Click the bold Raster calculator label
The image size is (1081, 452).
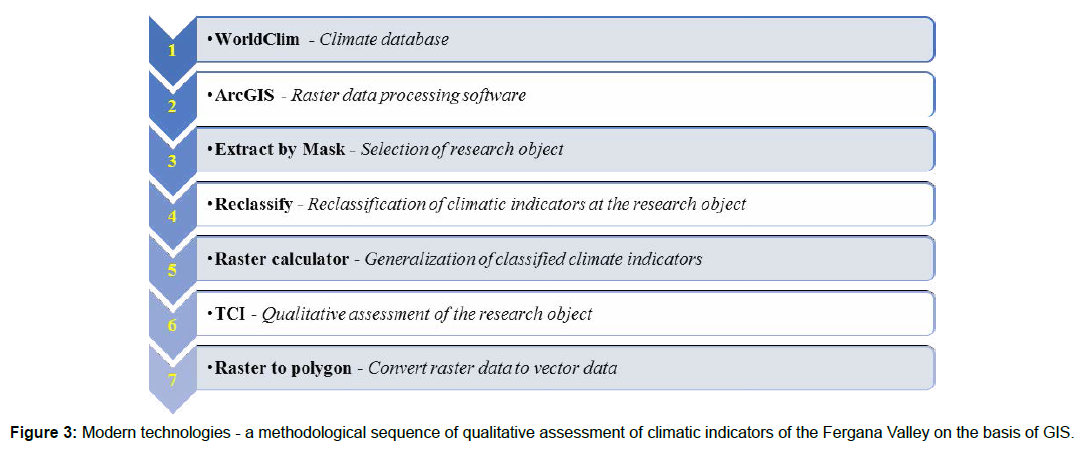click(281, 260)
